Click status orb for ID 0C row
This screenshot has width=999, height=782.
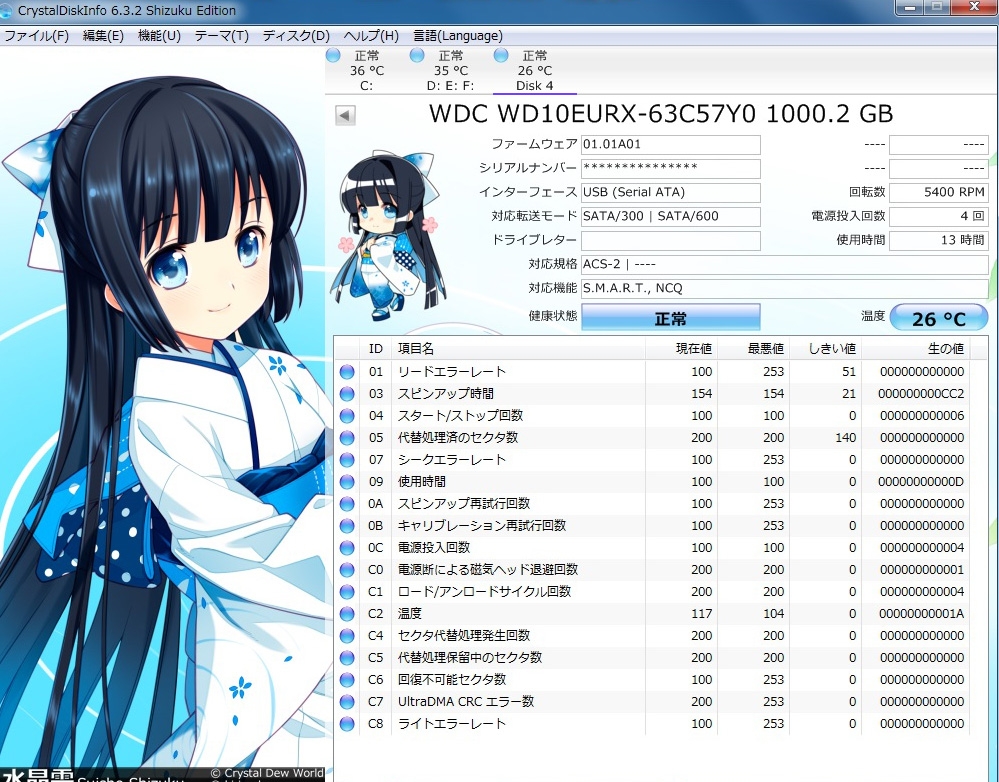click(x=347, y=547)
